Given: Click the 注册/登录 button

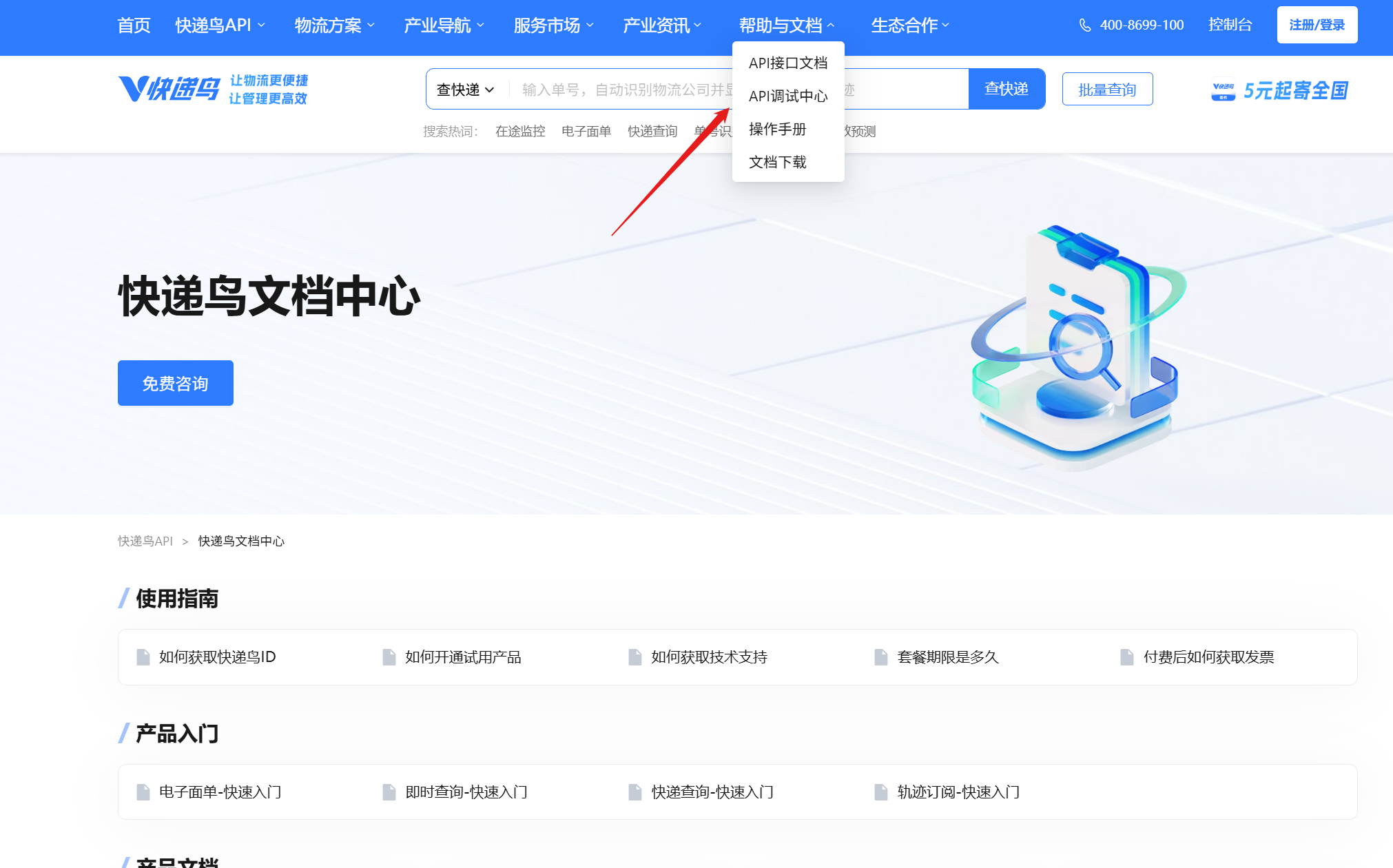Looking at the screenshot, I should coord(1317,25).
